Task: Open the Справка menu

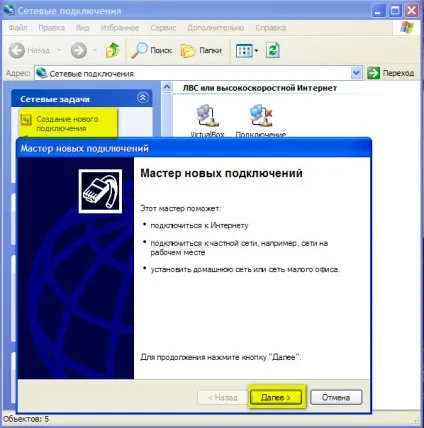Action: tap(271, 28)
